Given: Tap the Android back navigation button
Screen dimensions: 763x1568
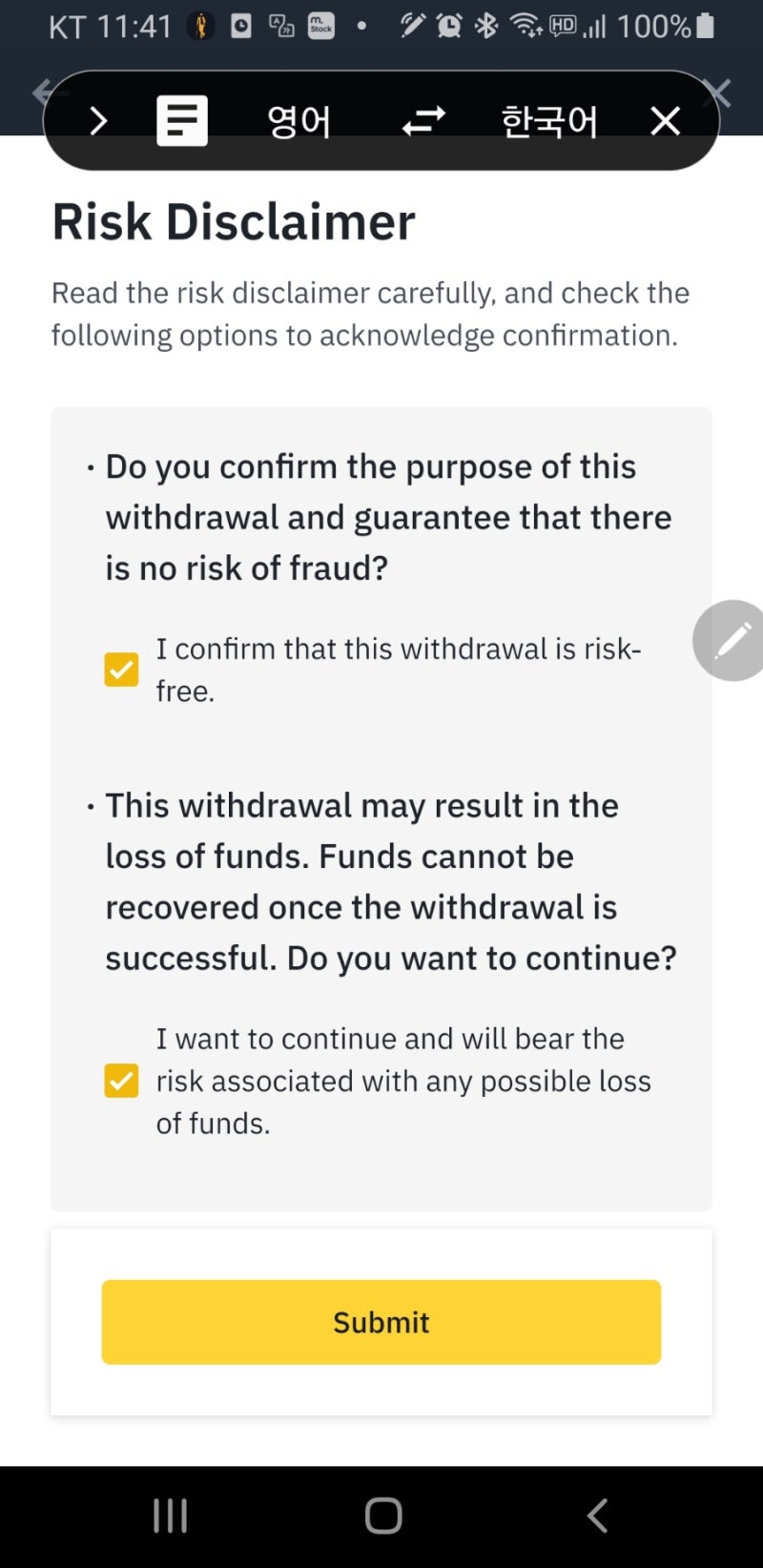Looking at the screenshot, I should 597,1515.
